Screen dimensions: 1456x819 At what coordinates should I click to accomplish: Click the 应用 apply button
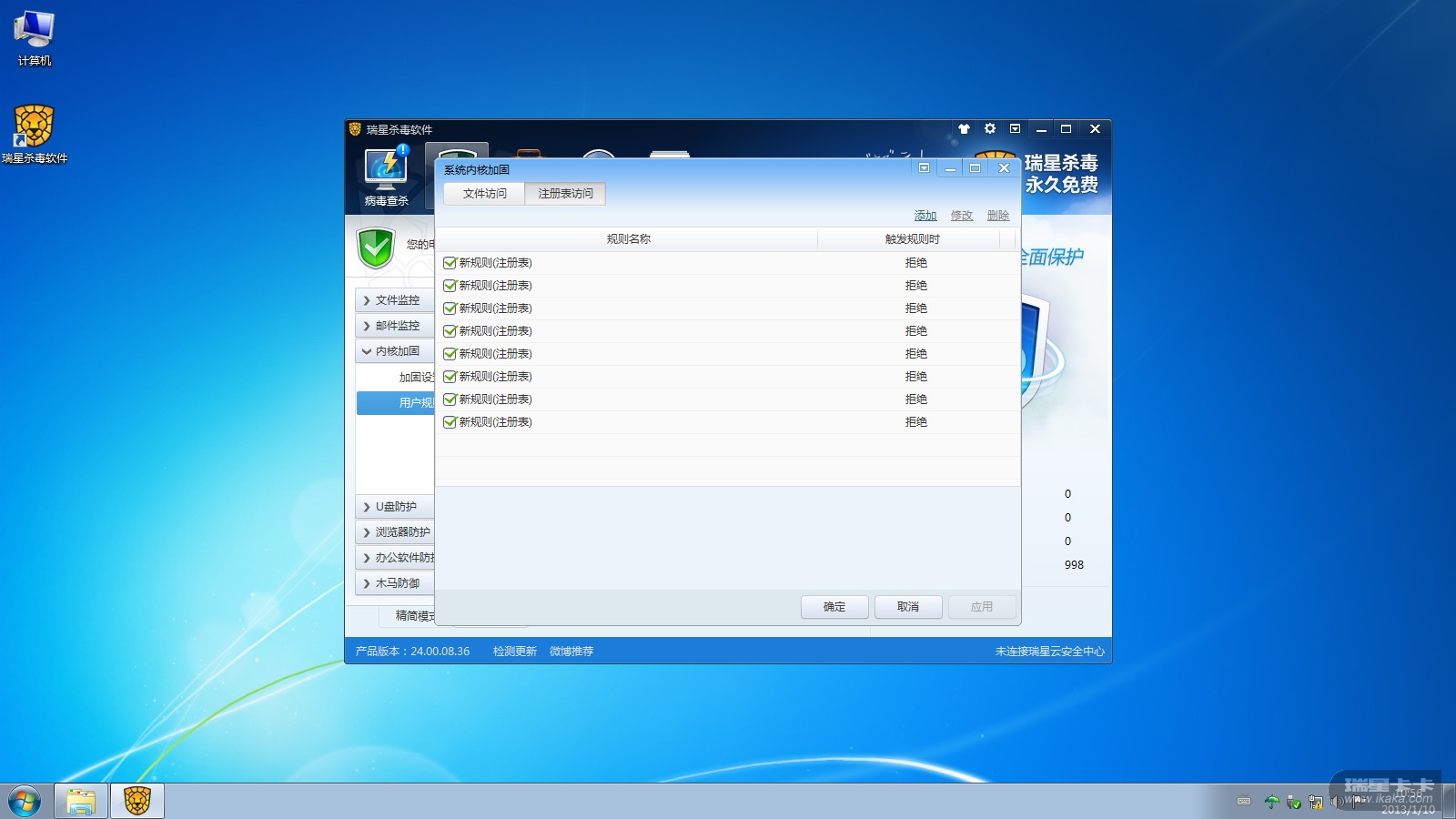(982, 607)
